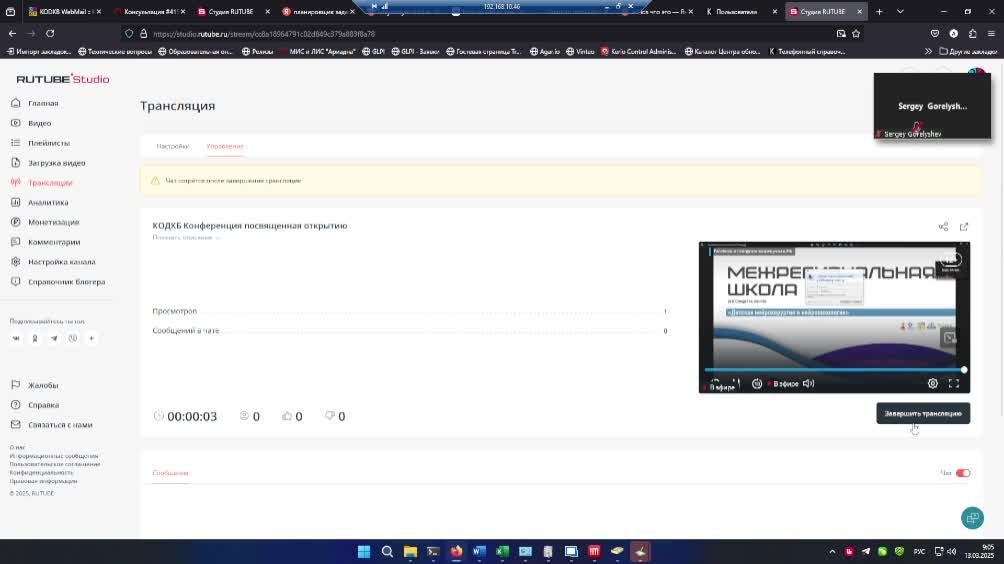Screen dimensions: 1004x564
Task: Open the browser extensions icon
Action: tap(973, 33)
